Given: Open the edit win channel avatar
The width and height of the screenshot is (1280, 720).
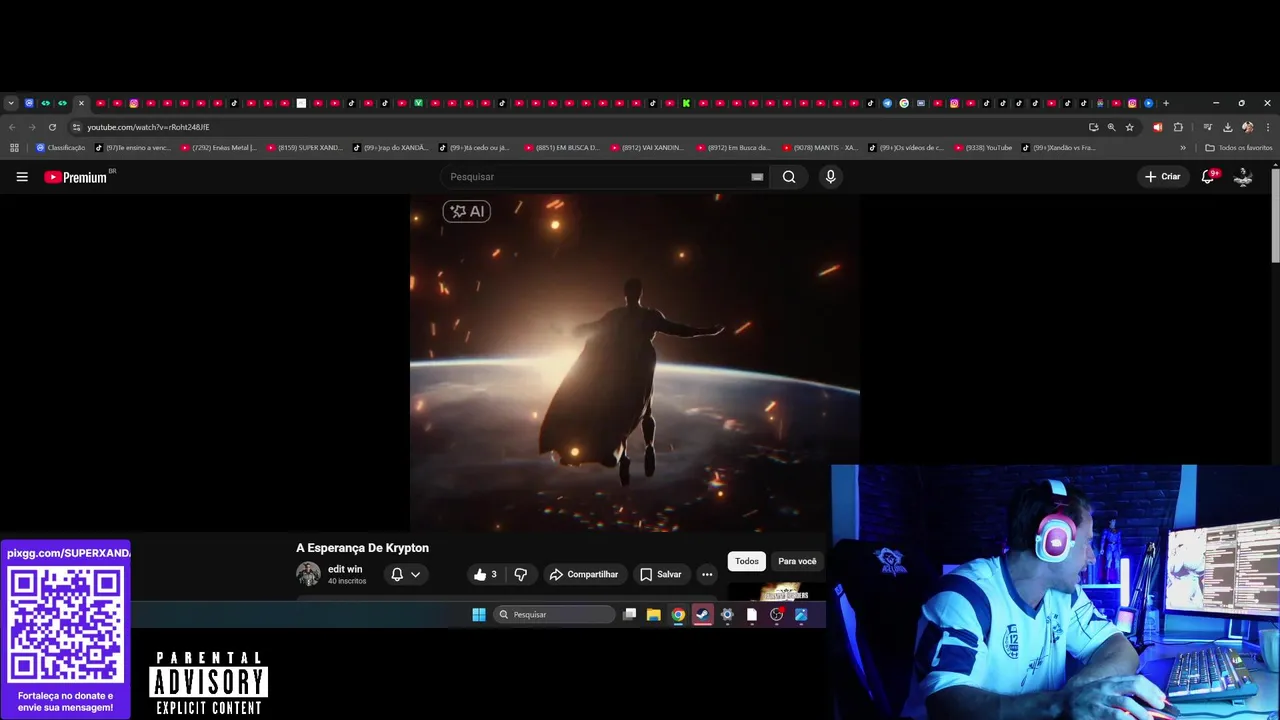Looking at the screenshot, I should pos(308,574).
